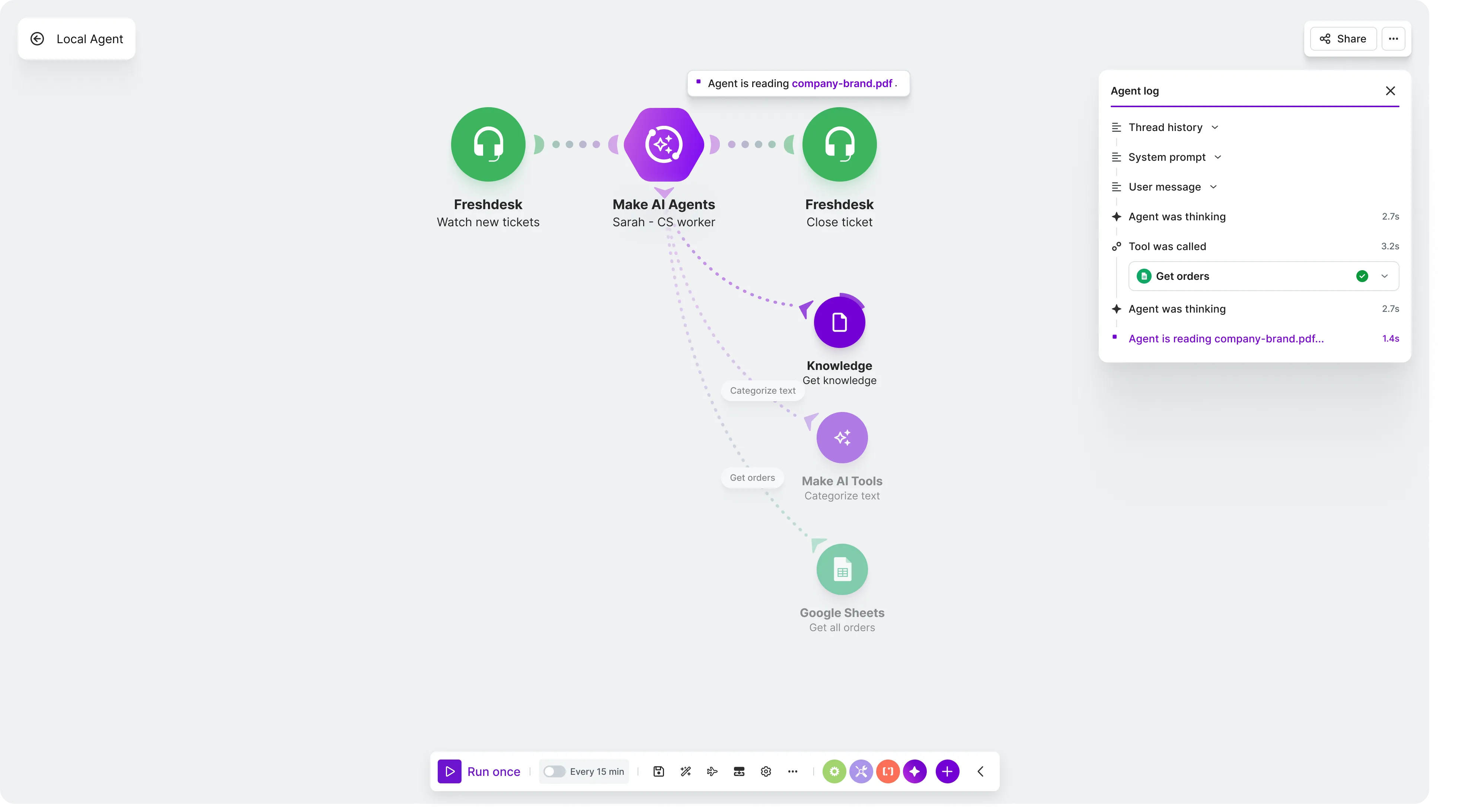This screenshot has width=1465, height=812.
Task: Select the Agent log tab header
Action: point(1134,91)
